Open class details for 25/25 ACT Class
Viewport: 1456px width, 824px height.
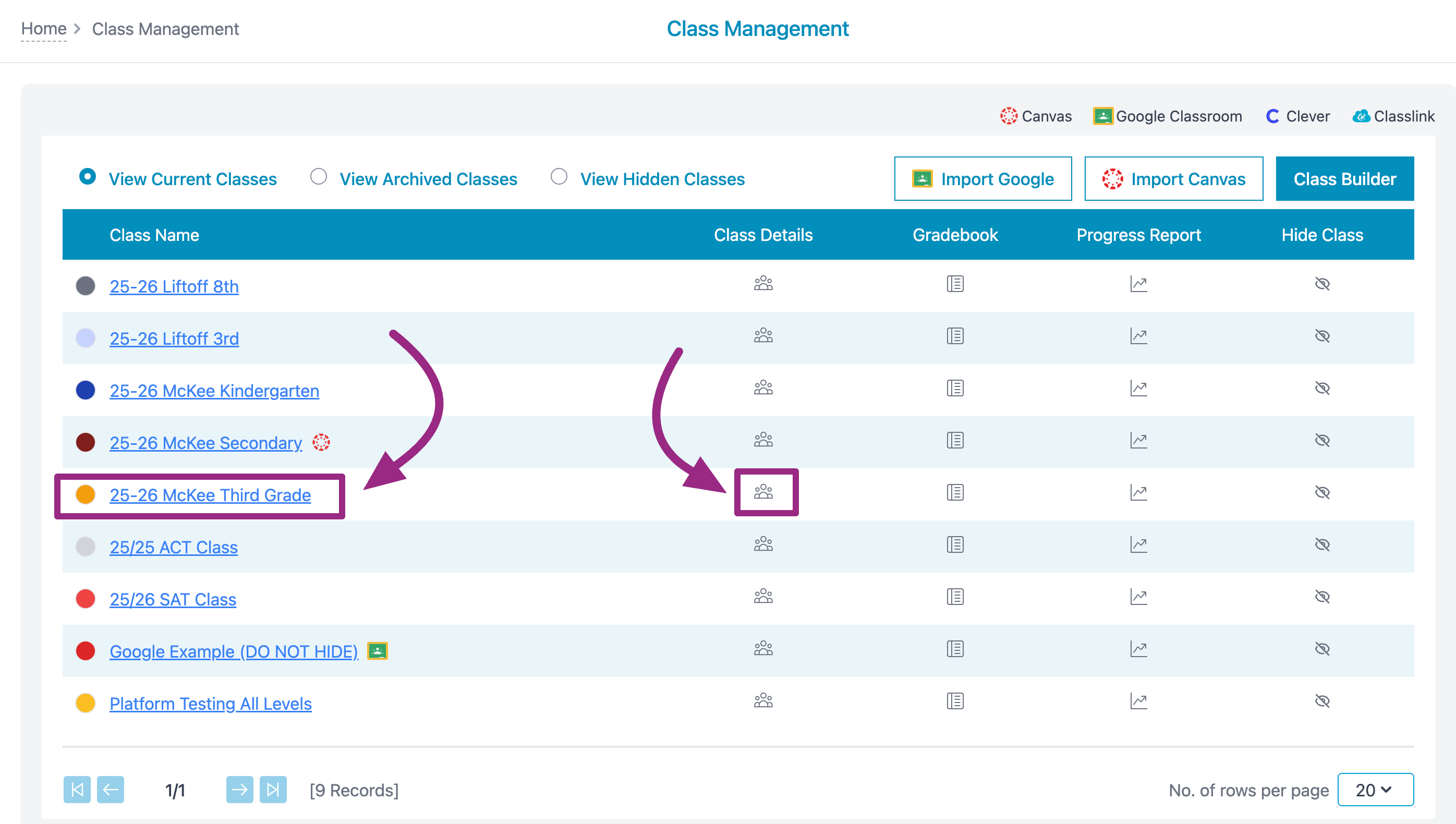tap(763, 544)
